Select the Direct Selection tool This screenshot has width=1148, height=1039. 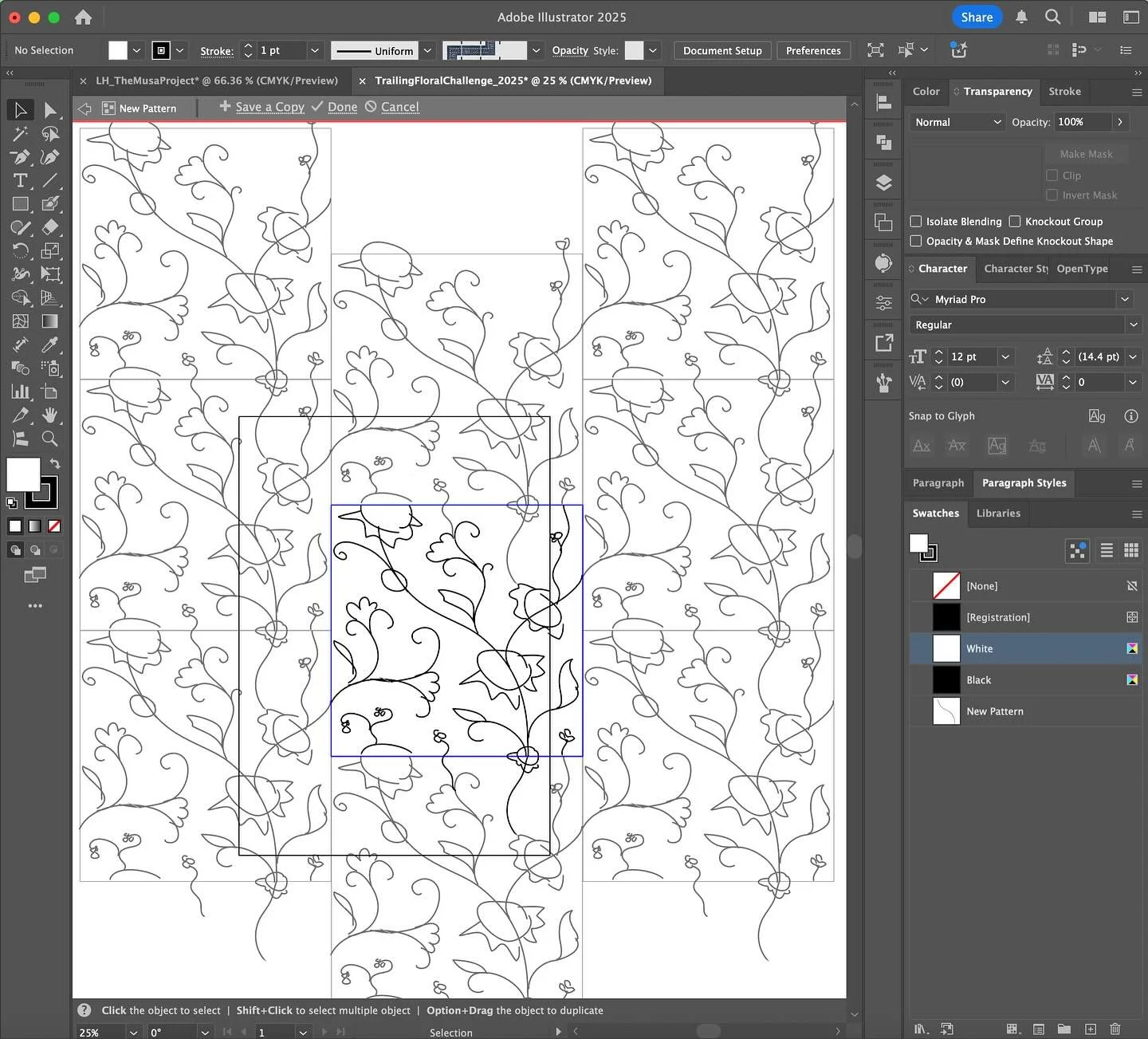[50, 110]
